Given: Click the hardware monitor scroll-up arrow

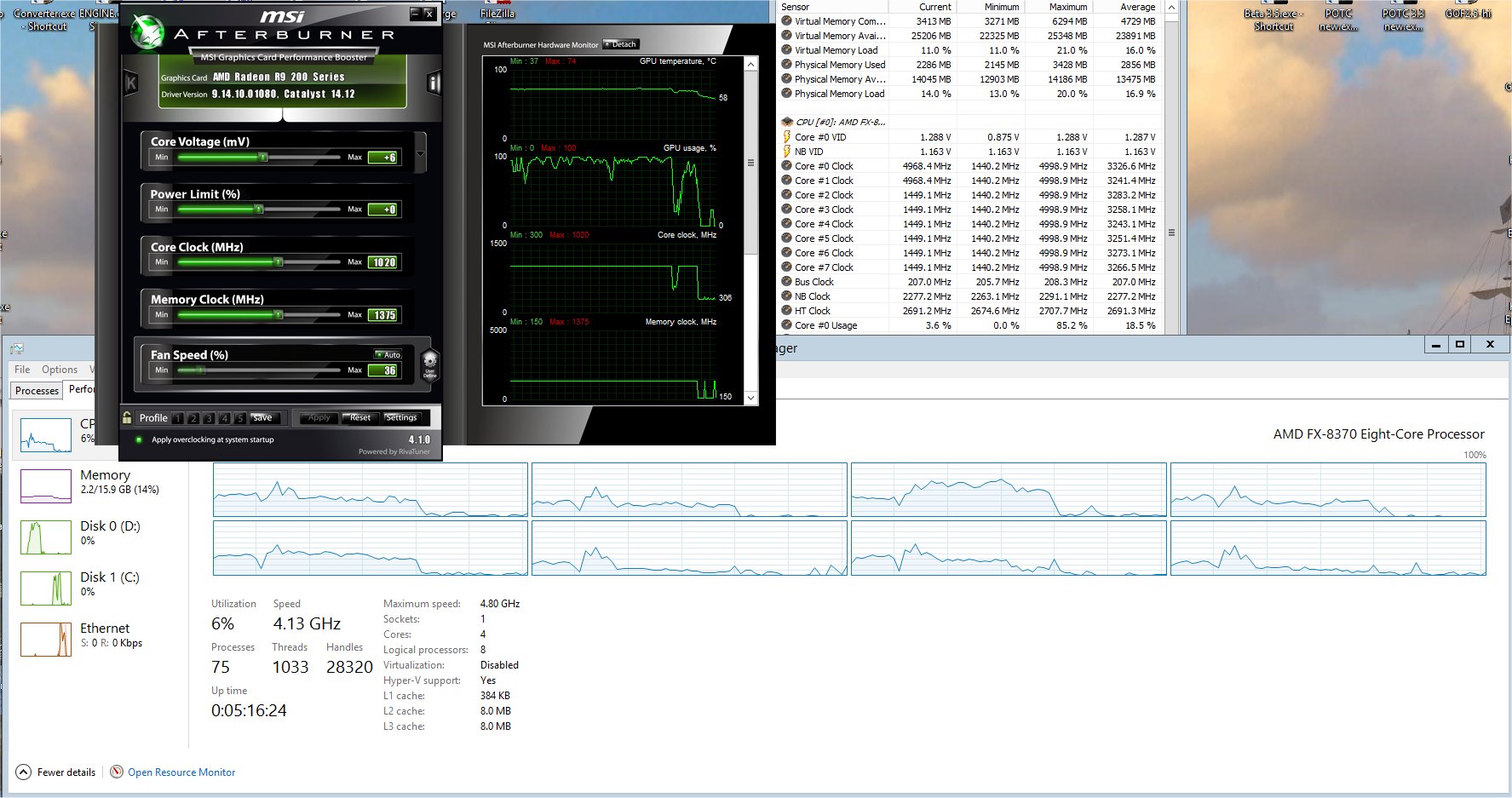Looking at the screenshot, I should tap(750, 64).
